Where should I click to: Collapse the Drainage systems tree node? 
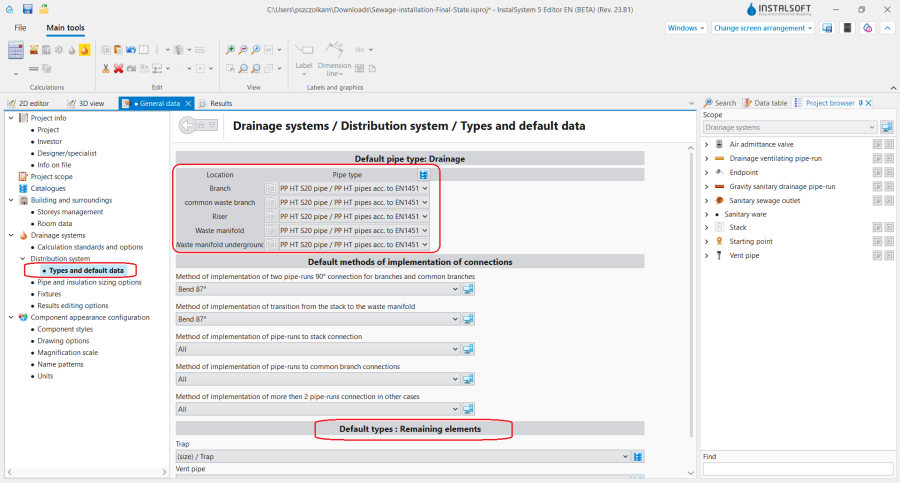11,235
